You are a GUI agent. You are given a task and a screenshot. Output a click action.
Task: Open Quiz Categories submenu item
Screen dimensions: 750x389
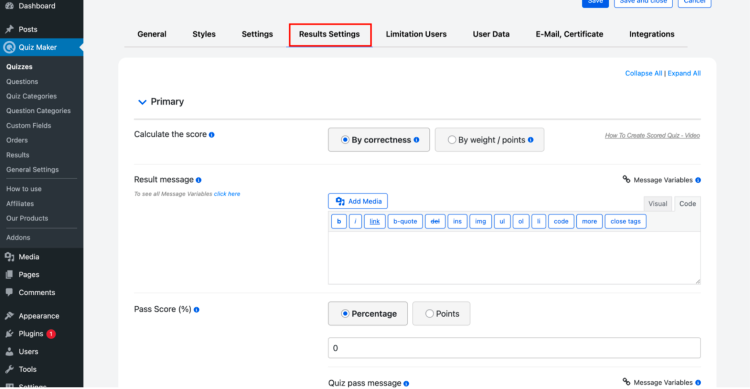click(x=31, y=96)
